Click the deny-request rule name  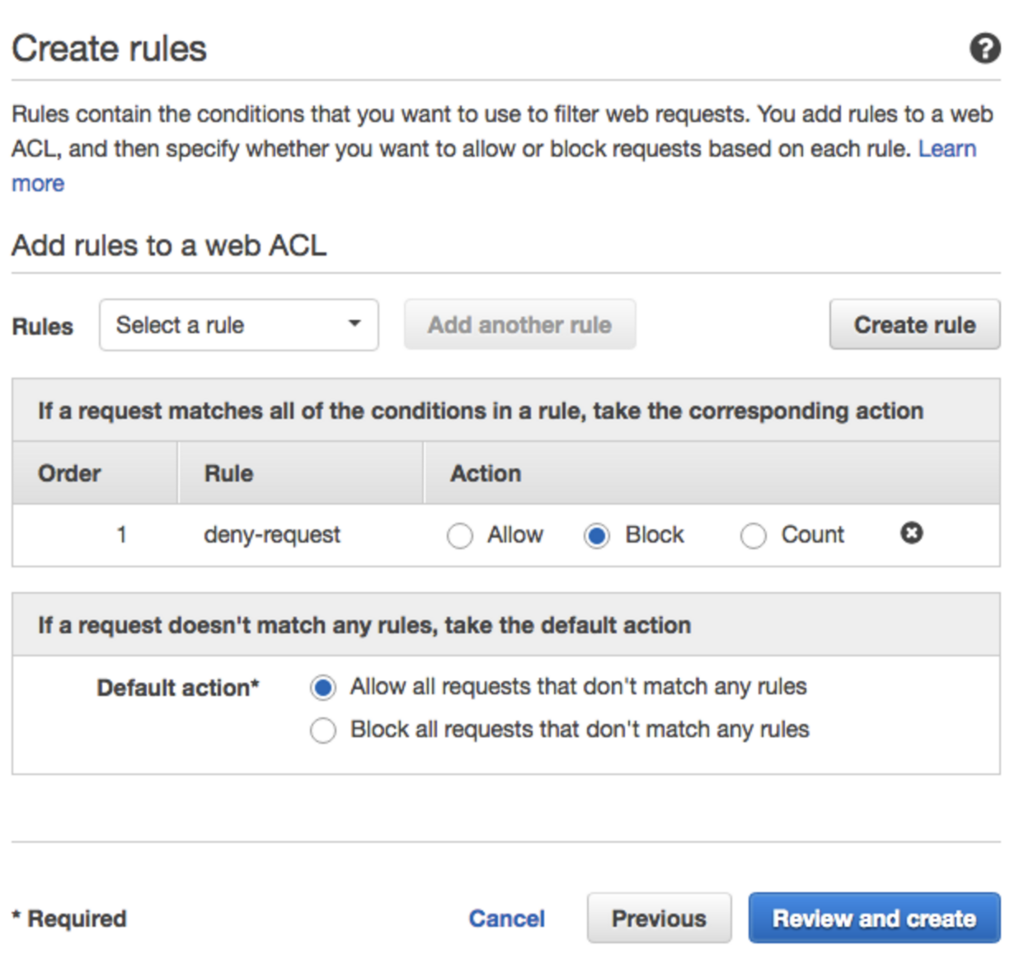[272, 535]
